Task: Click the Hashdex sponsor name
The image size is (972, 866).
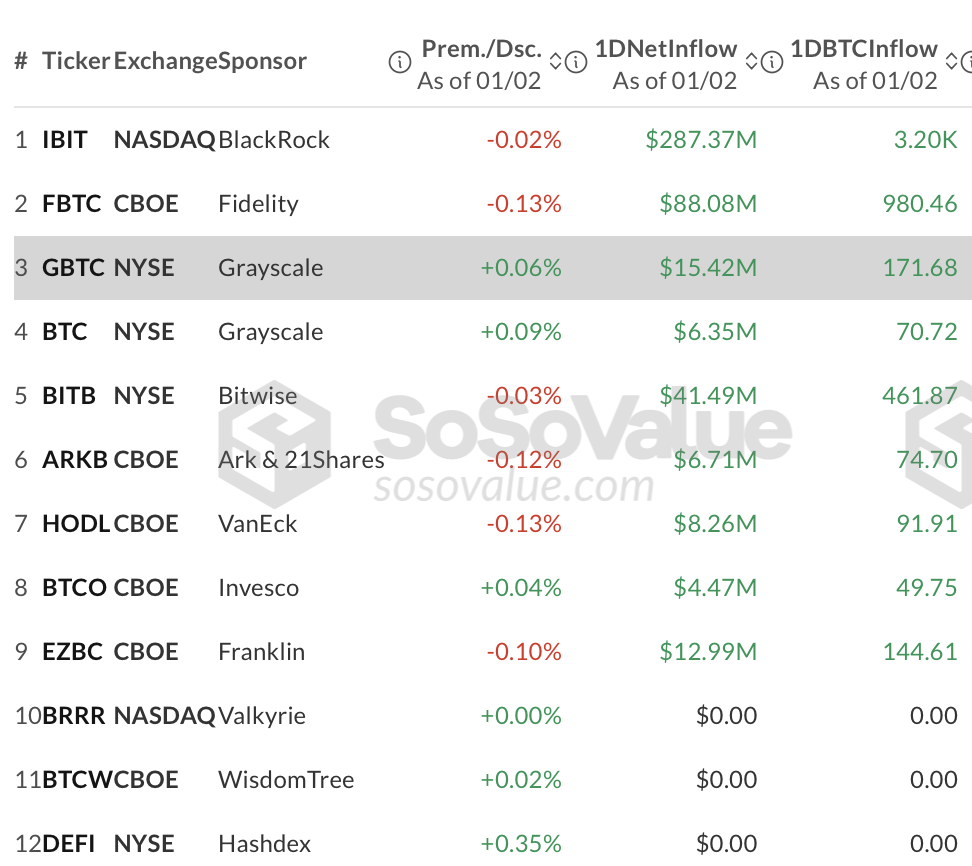Action: point(265,844)
